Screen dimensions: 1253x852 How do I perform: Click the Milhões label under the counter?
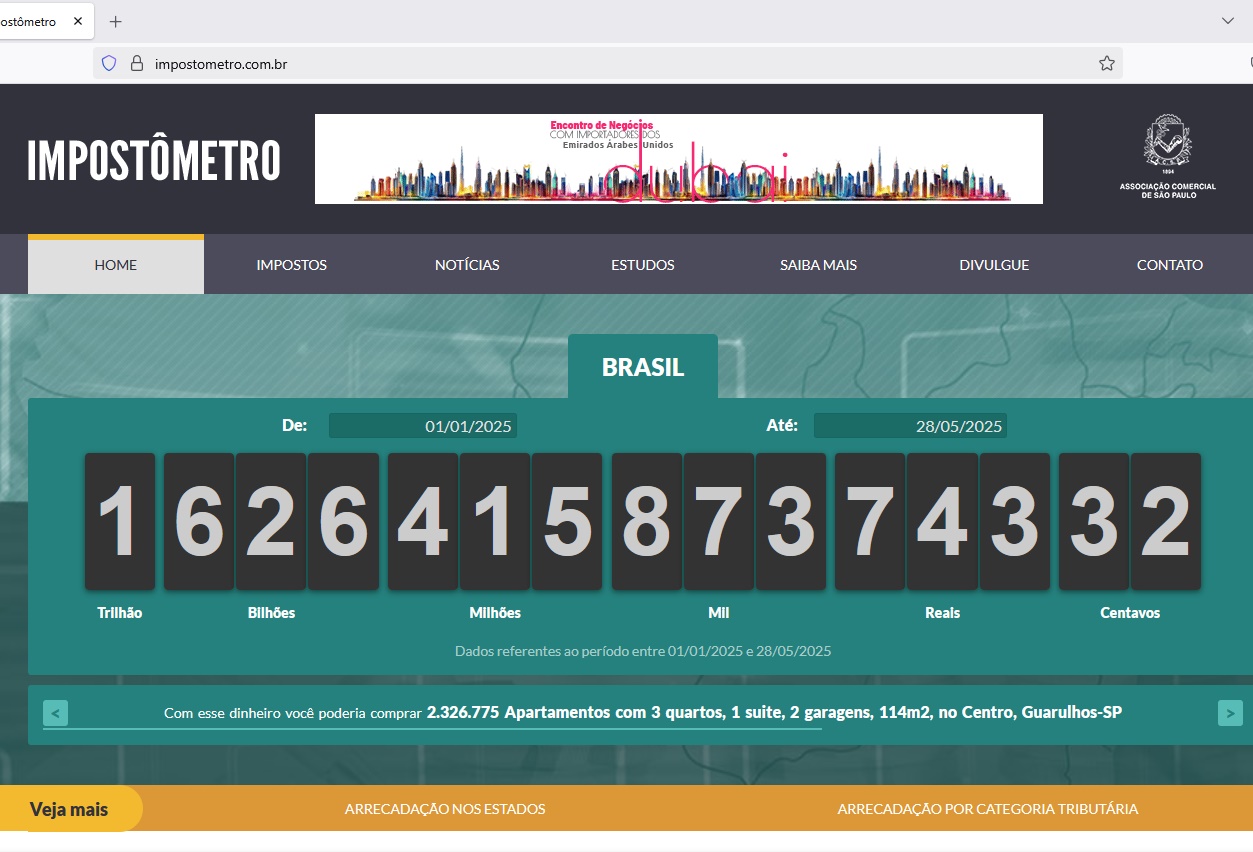pyautogui.click(x=495, y=613)
